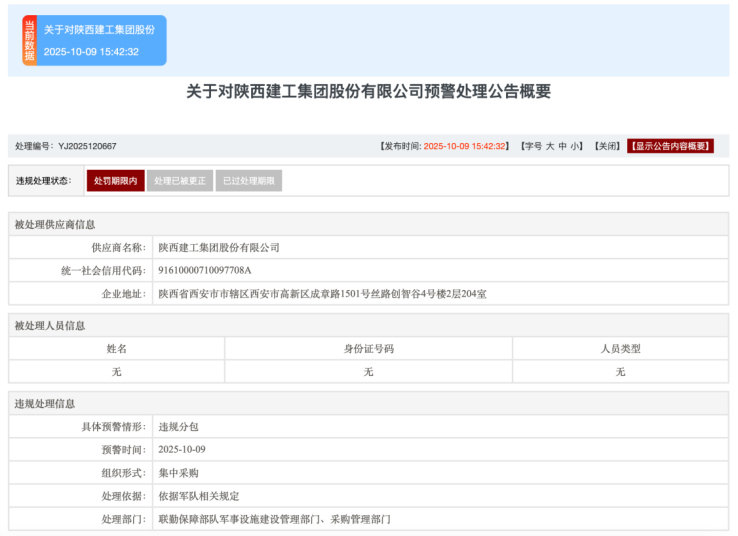Click supplier name 陕西建工集团股份有限公司
Screen dimensions: 738x536
coord(219,247)
